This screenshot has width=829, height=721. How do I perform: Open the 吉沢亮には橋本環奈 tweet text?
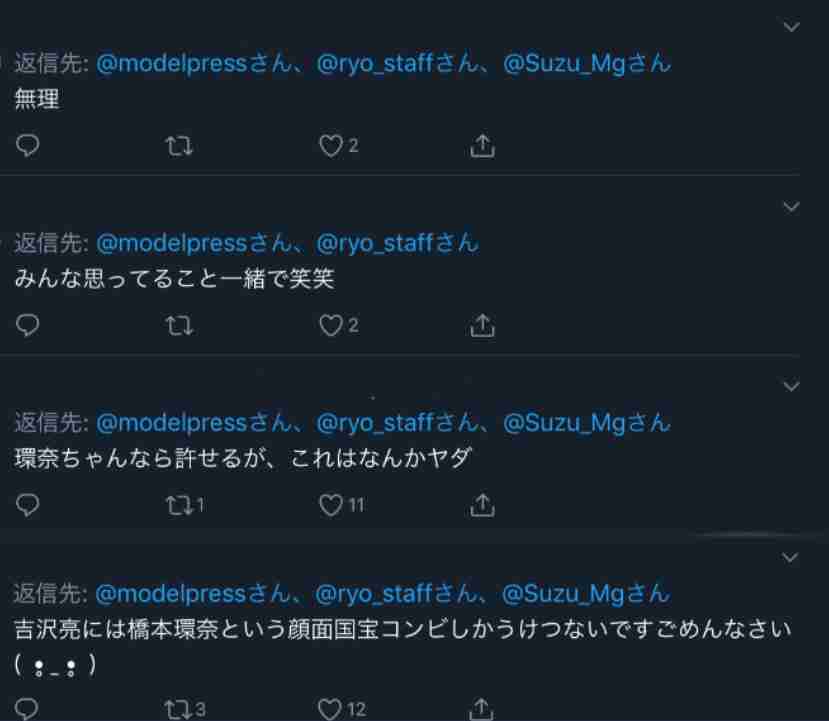pos(402,646)
